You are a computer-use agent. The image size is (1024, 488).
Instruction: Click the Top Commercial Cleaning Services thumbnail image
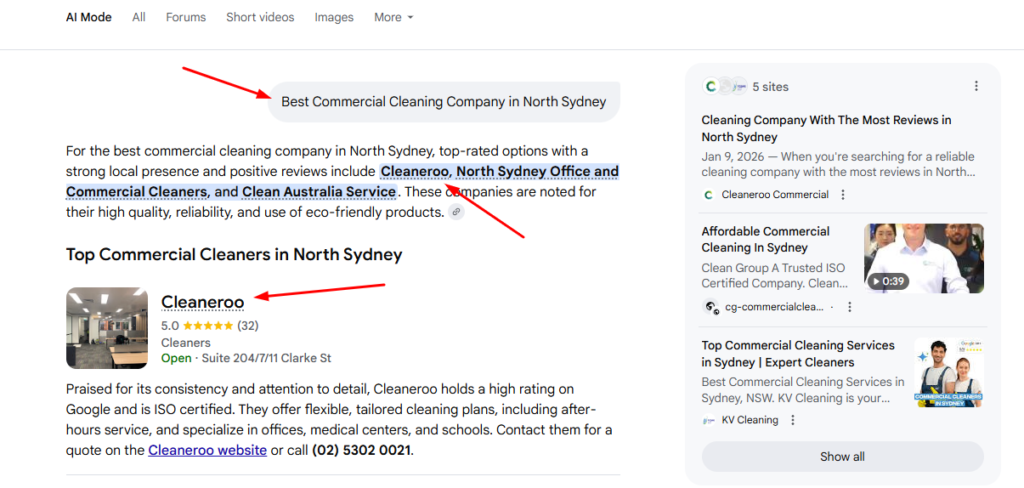point(948,372)
